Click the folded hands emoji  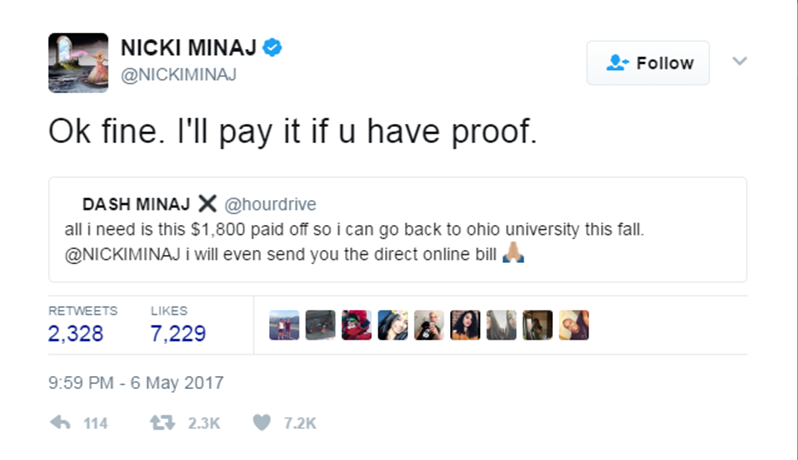click(x=513, y=253)
